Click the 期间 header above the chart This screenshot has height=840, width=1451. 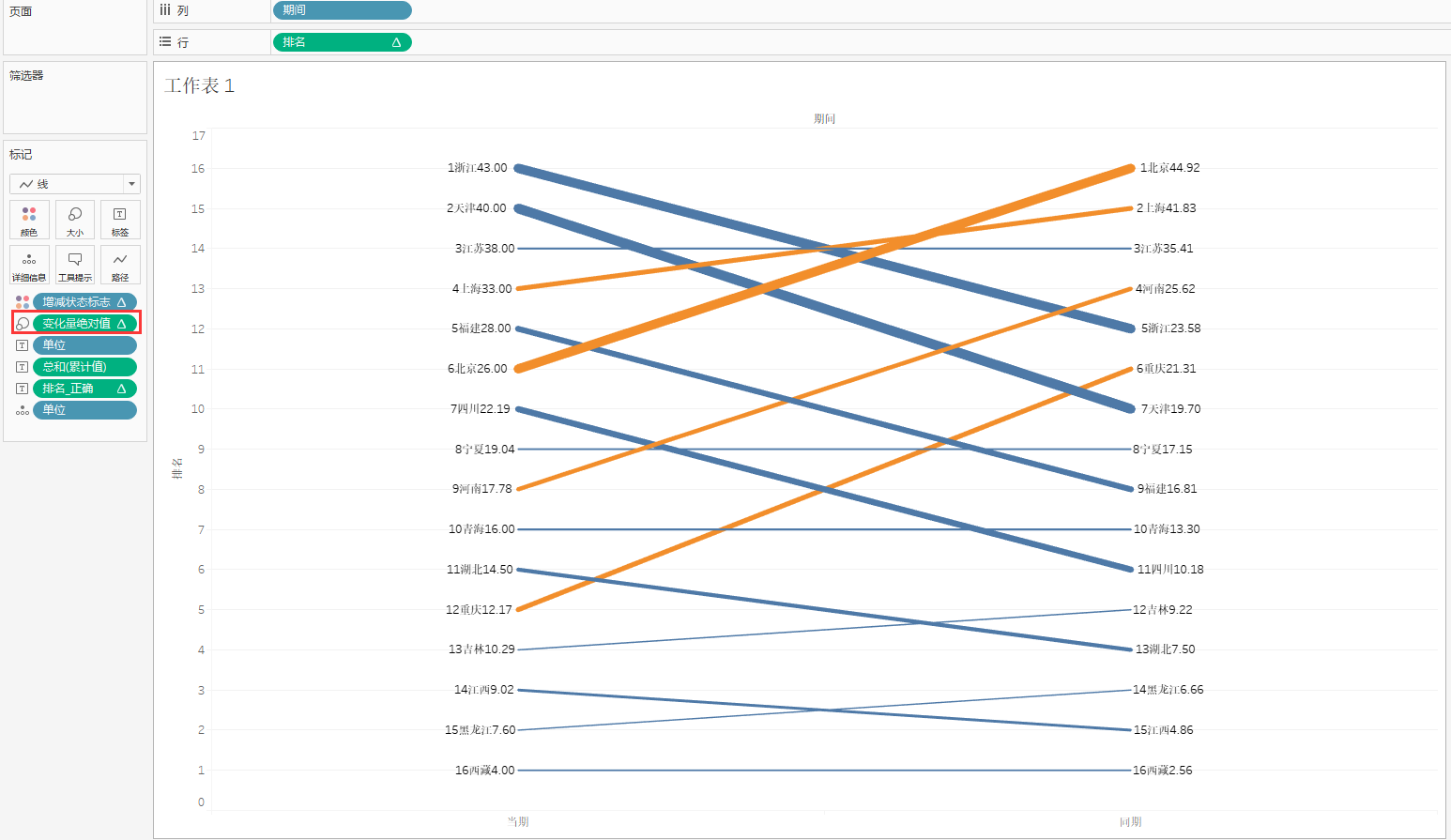tap(824, 119)
